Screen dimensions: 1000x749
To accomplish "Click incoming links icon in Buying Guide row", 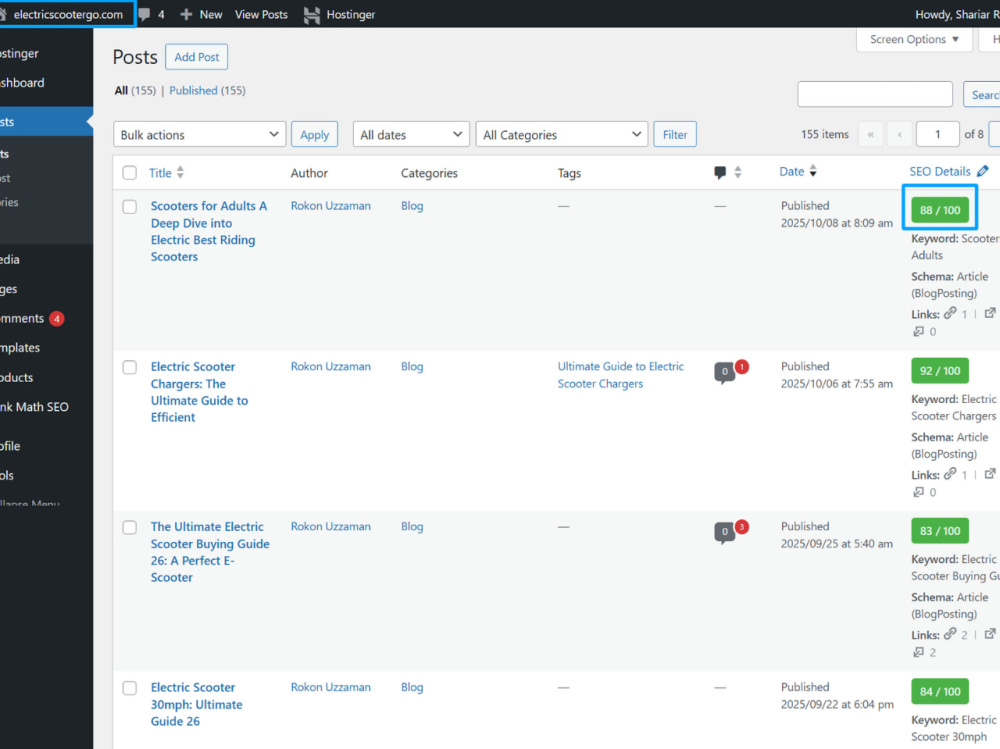I will 918,652.
